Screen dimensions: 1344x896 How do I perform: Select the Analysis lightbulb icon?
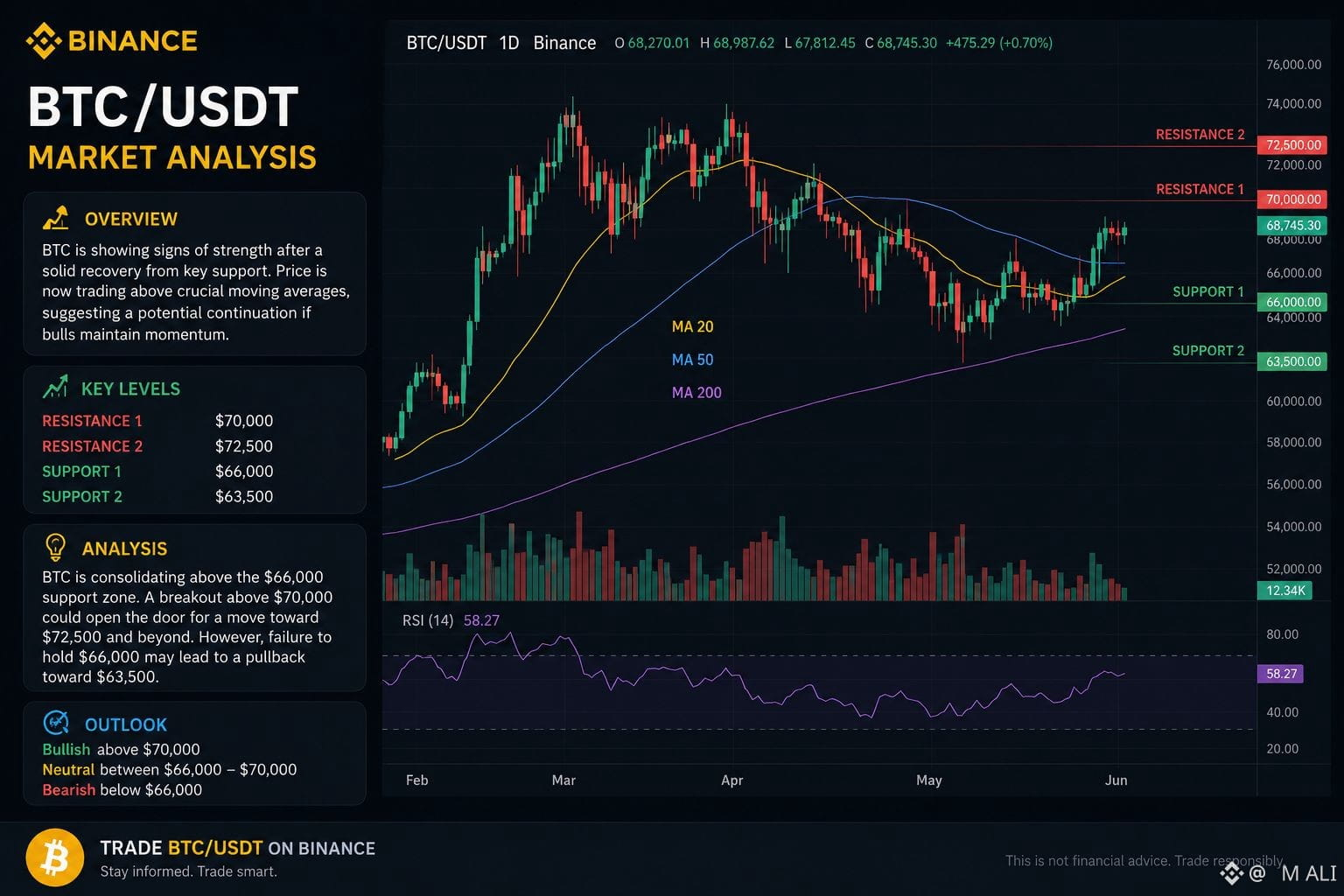coord(55,547)
